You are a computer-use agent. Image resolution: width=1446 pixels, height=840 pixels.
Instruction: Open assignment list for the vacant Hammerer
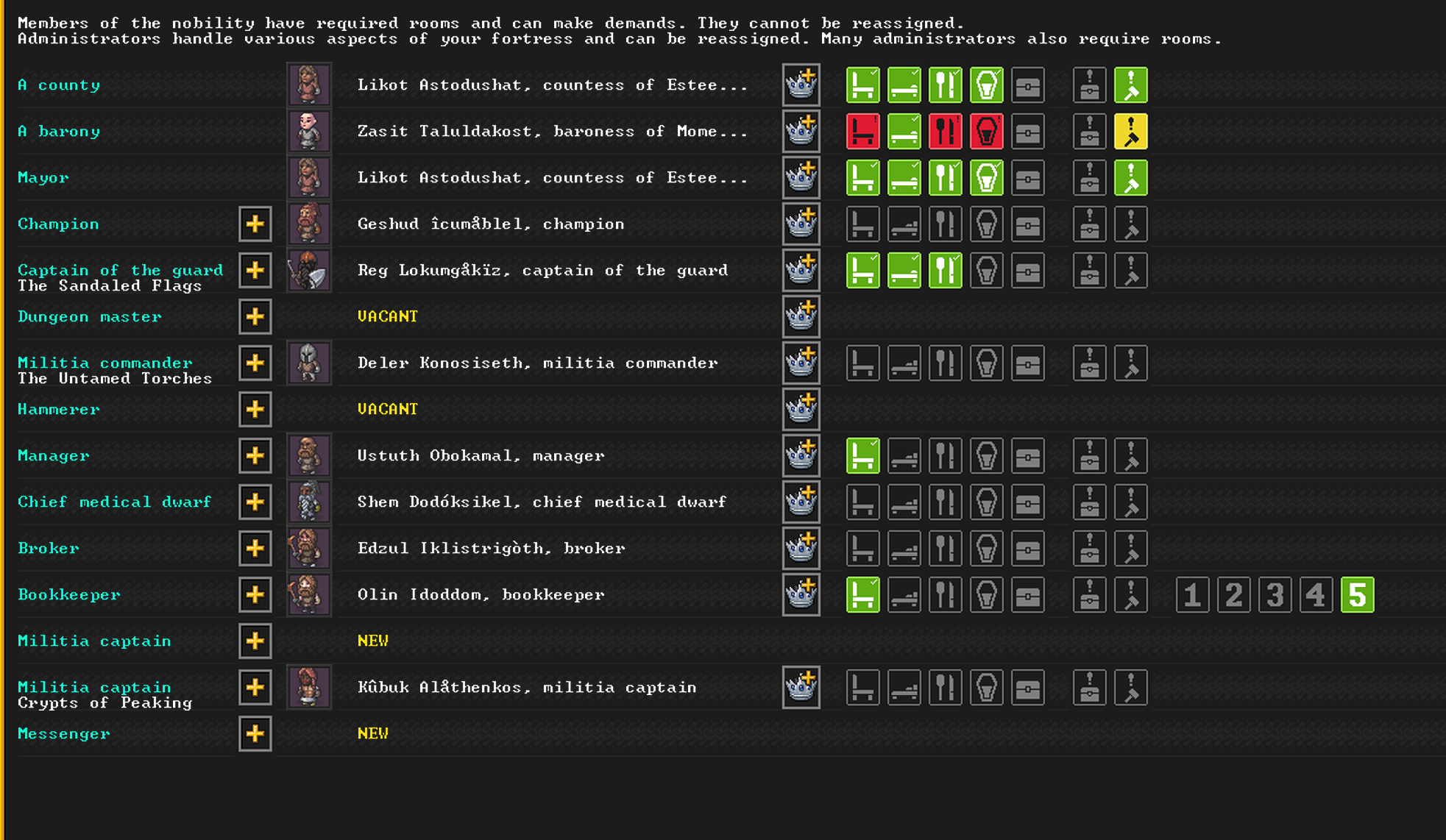point(255,409)
